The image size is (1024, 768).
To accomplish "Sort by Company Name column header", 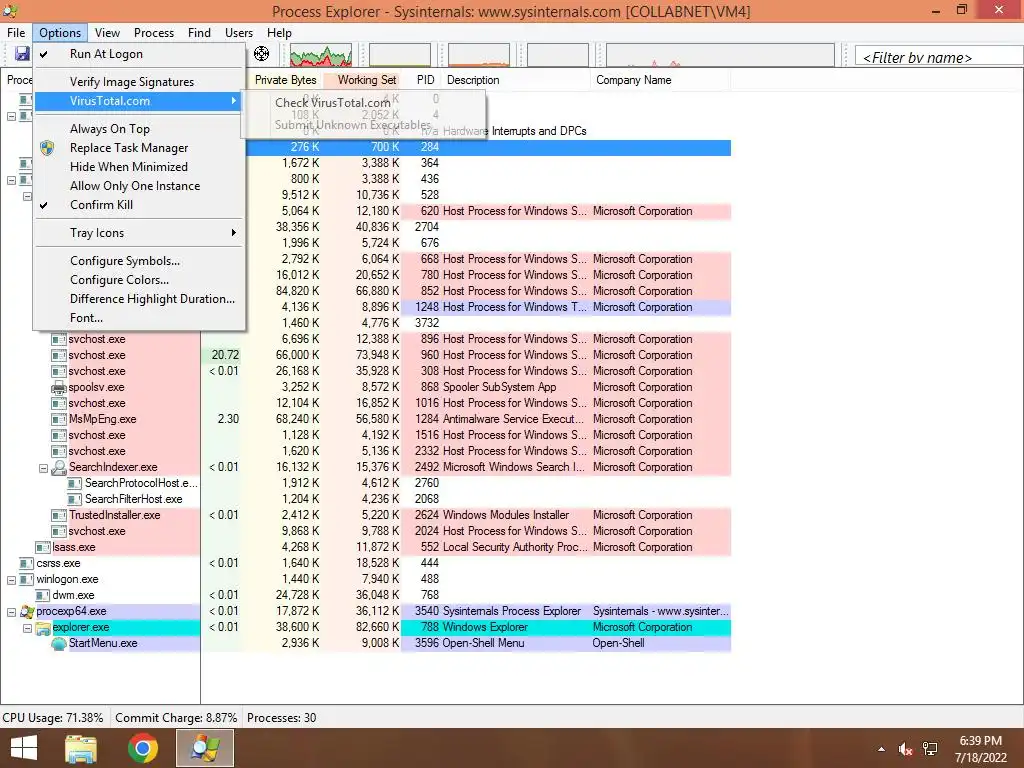I will [660, 80].
